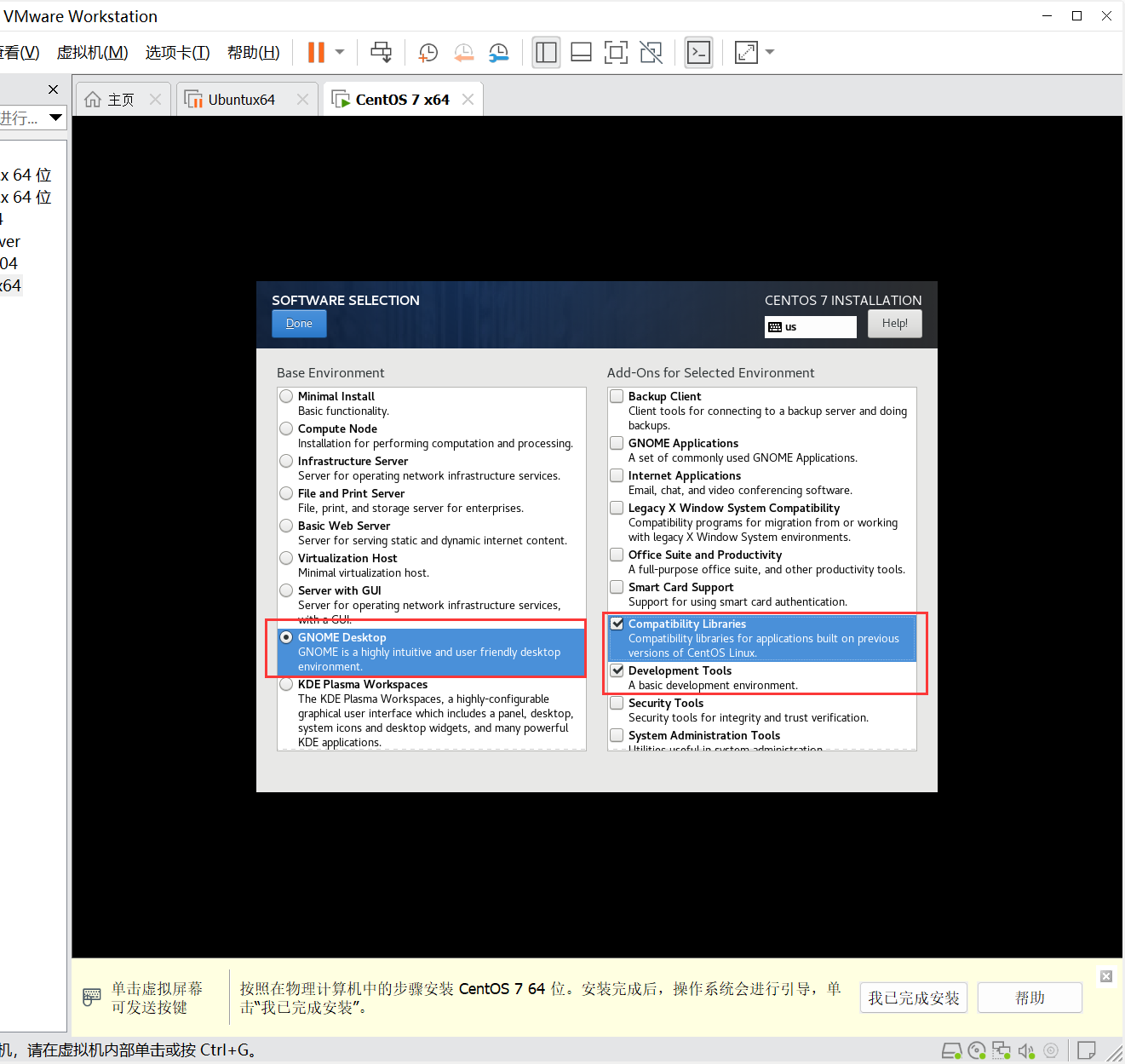
Task: Click the hard disk status icon
Action: point(952,1050)
